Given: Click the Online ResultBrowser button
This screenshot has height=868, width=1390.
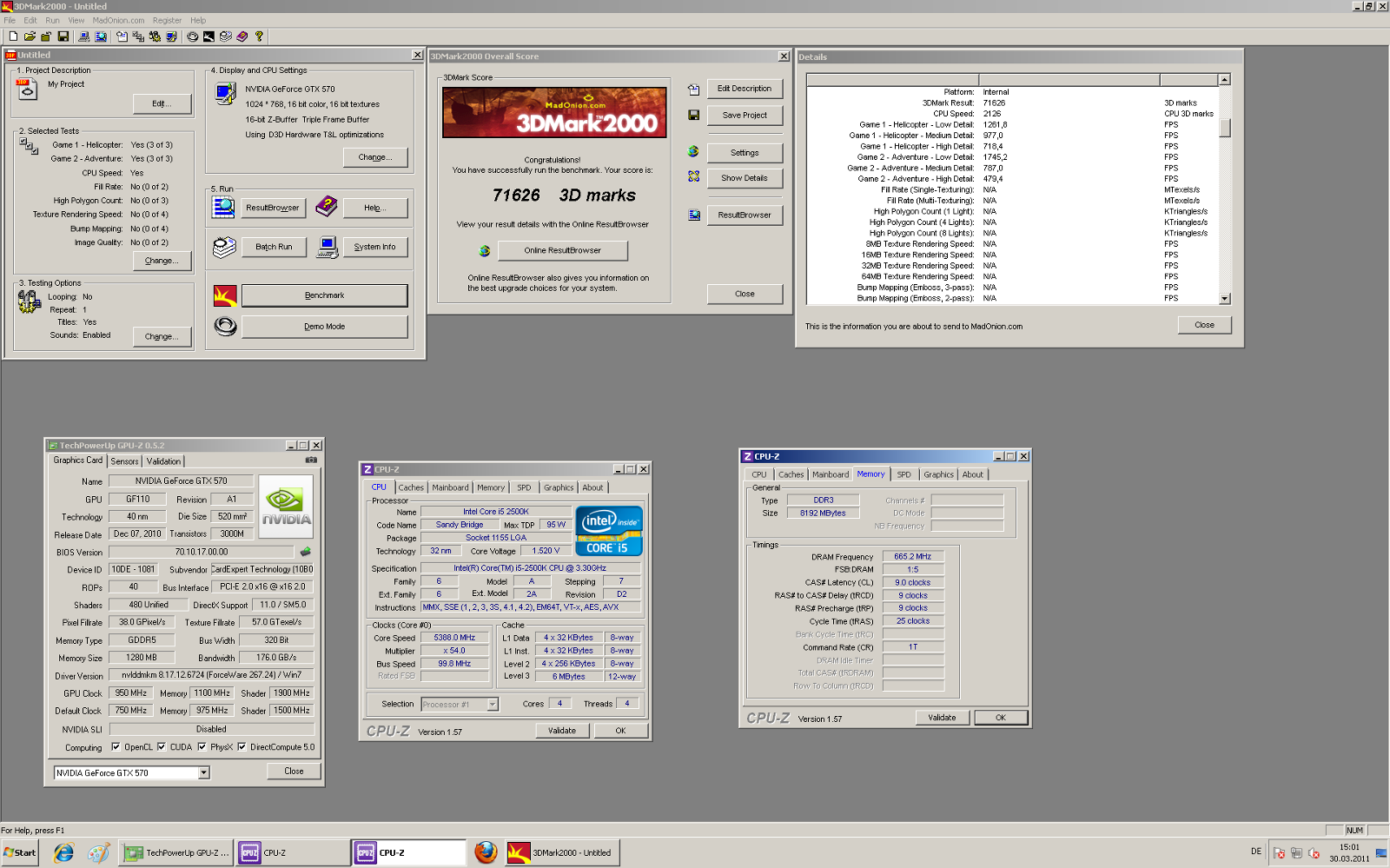Looking at the screenshot, I should 562,250.
